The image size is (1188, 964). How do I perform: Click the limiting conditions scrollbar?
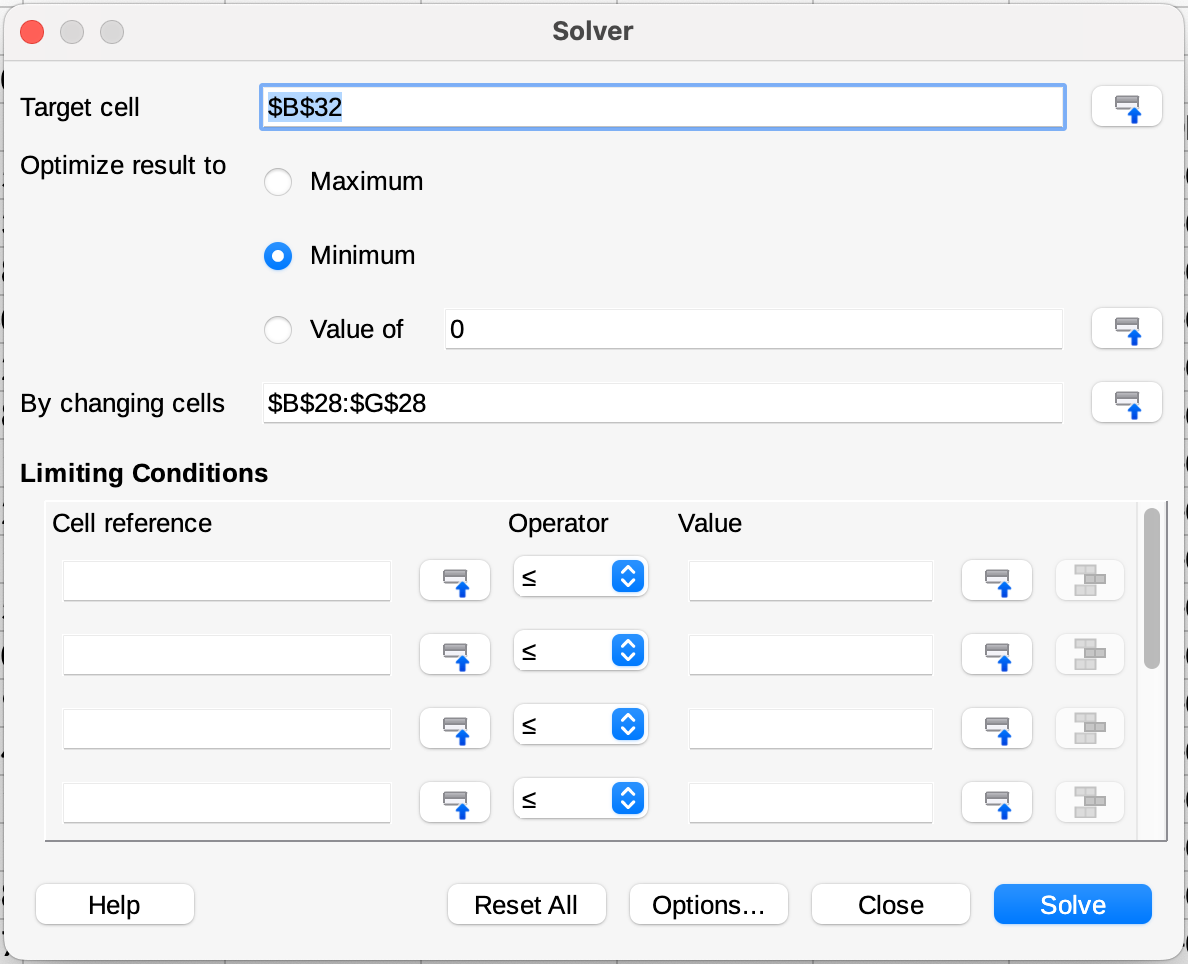click(x=1151, y=588)
